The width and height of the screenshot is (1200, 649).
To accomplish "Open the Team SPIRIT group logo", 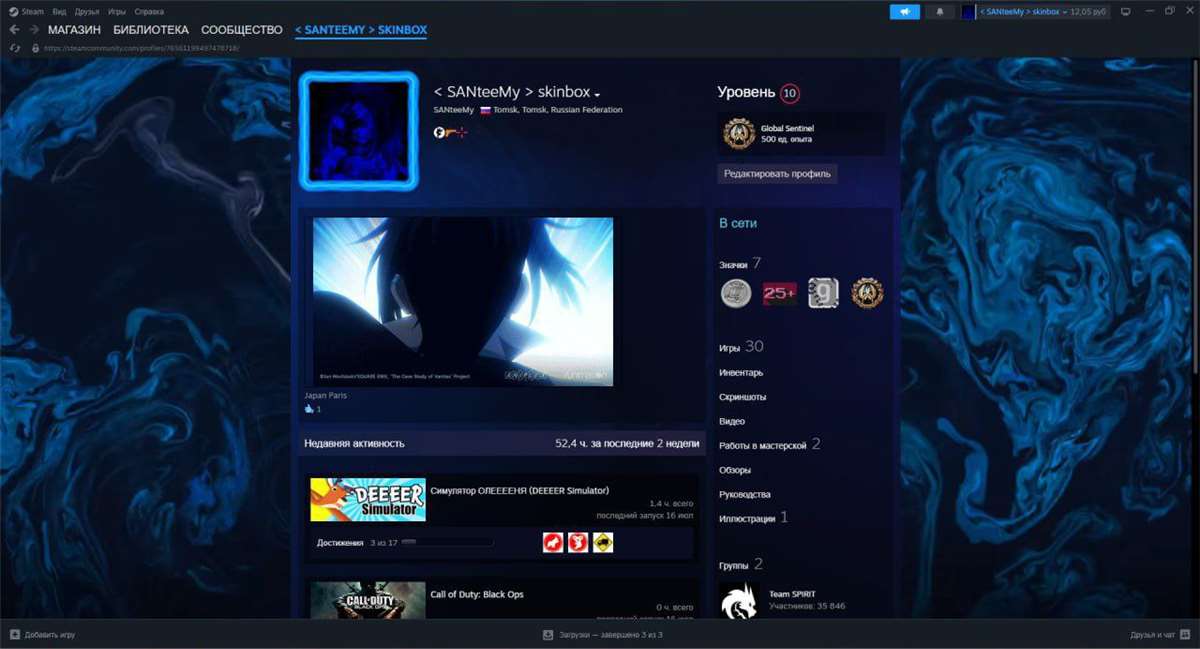I will click(x=739, y=600).
